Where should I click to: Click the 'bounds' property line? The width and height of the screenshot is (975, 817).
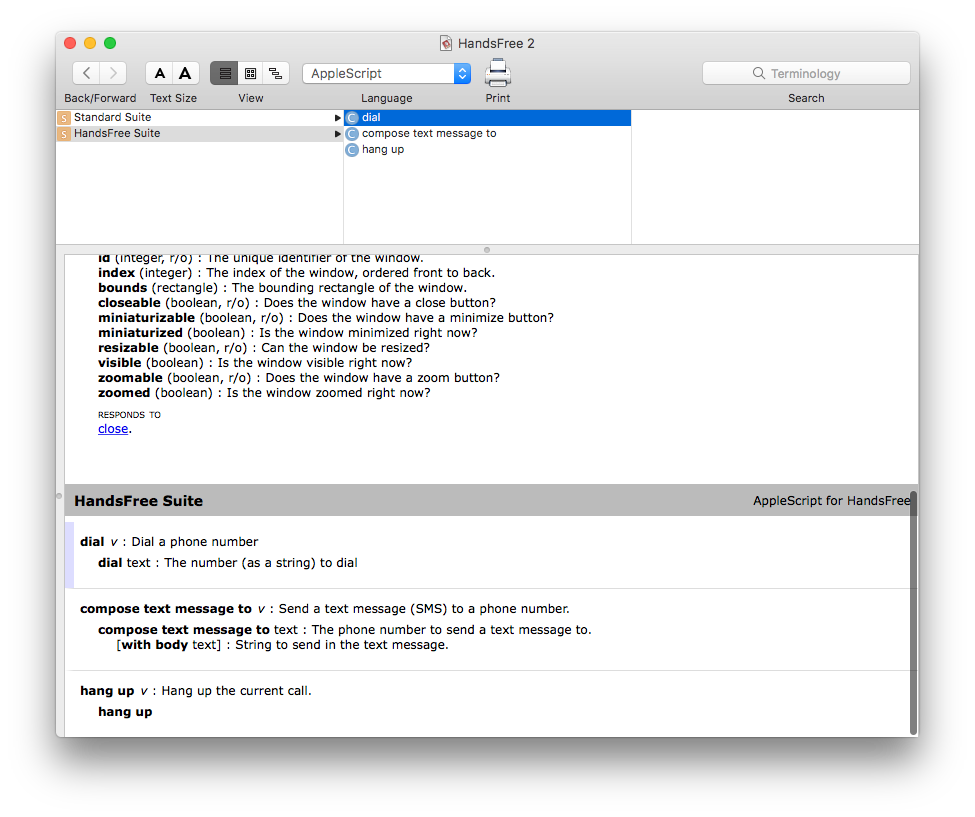tap(282, 288)
